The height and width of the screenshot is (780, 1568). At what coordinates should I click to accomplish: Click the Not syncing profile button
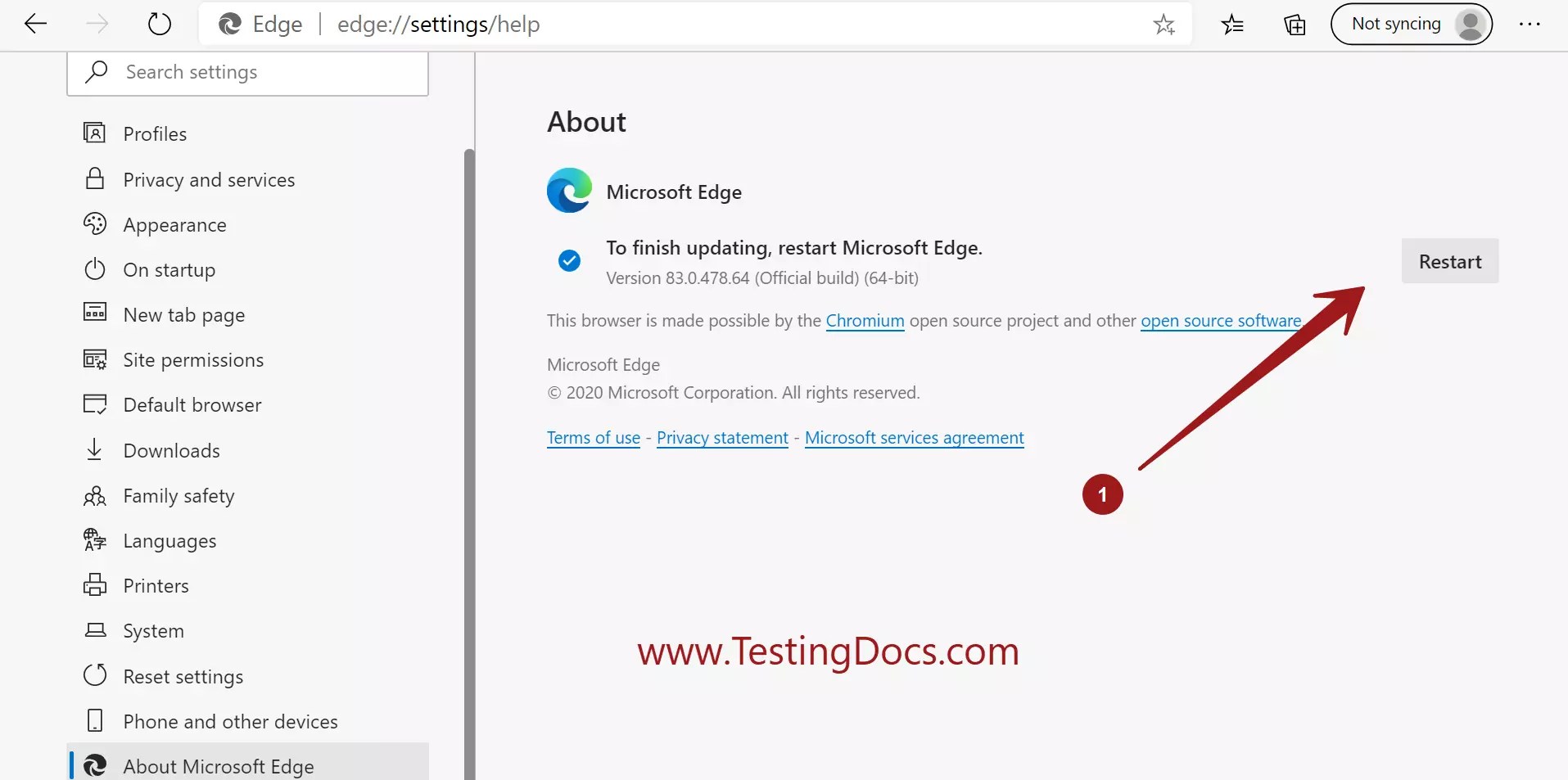[1412, 24]
